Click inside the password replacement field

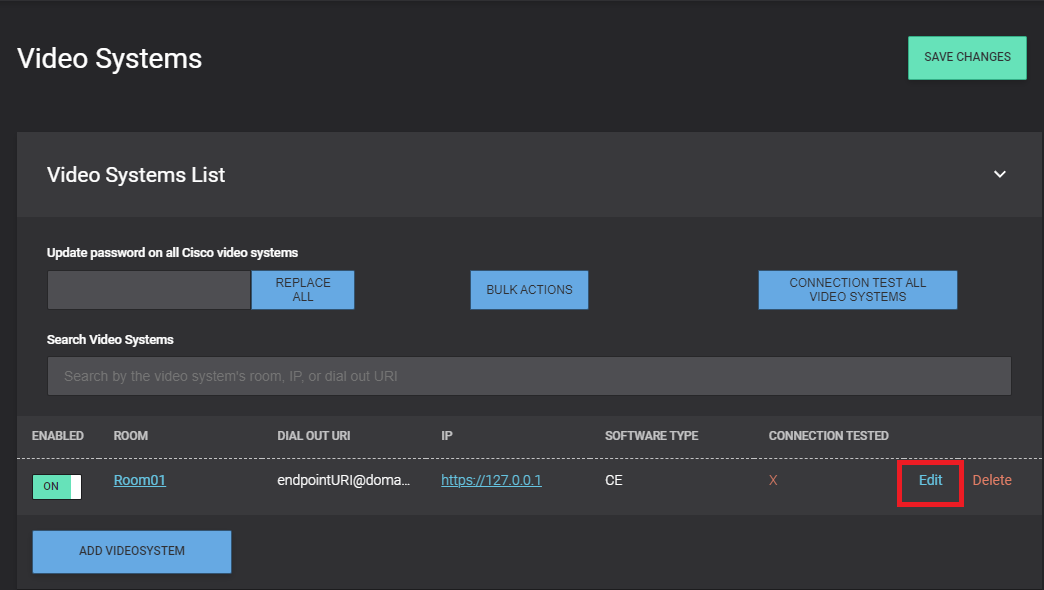pos(148,289)
